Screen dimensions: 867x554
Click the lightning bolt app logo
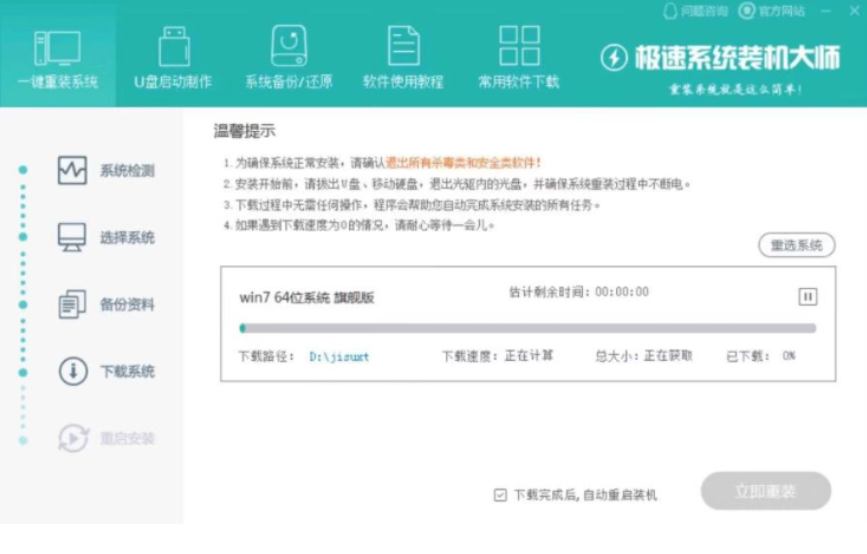[613, 58]
